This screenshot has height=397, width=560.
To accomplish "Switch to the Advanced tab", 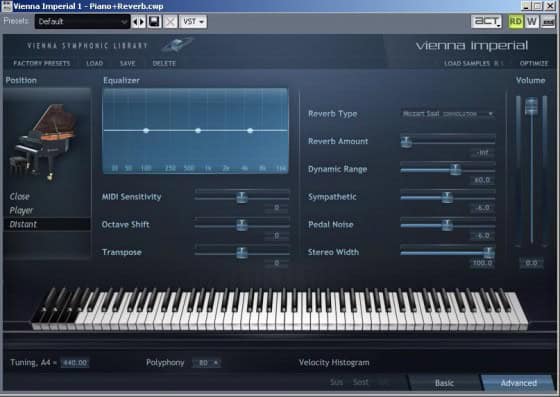I will coord(519,383).
